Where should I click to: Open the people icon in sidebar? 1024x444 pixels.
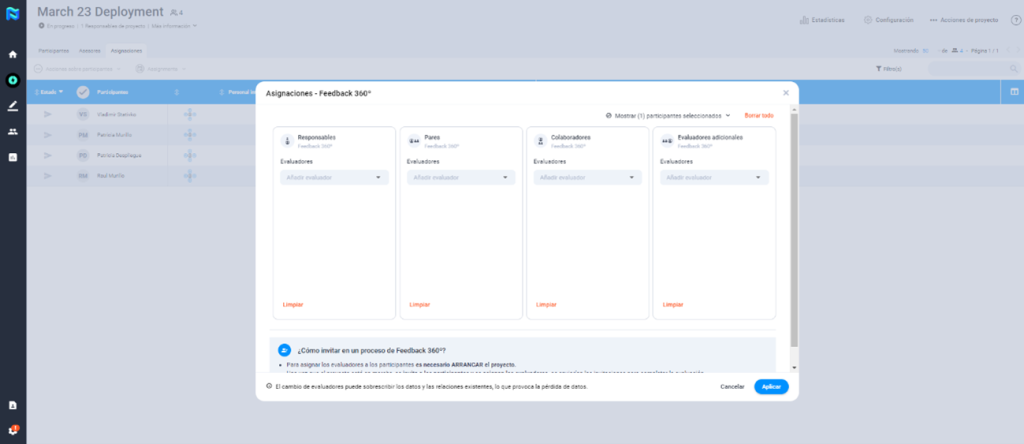pos(13,131)
